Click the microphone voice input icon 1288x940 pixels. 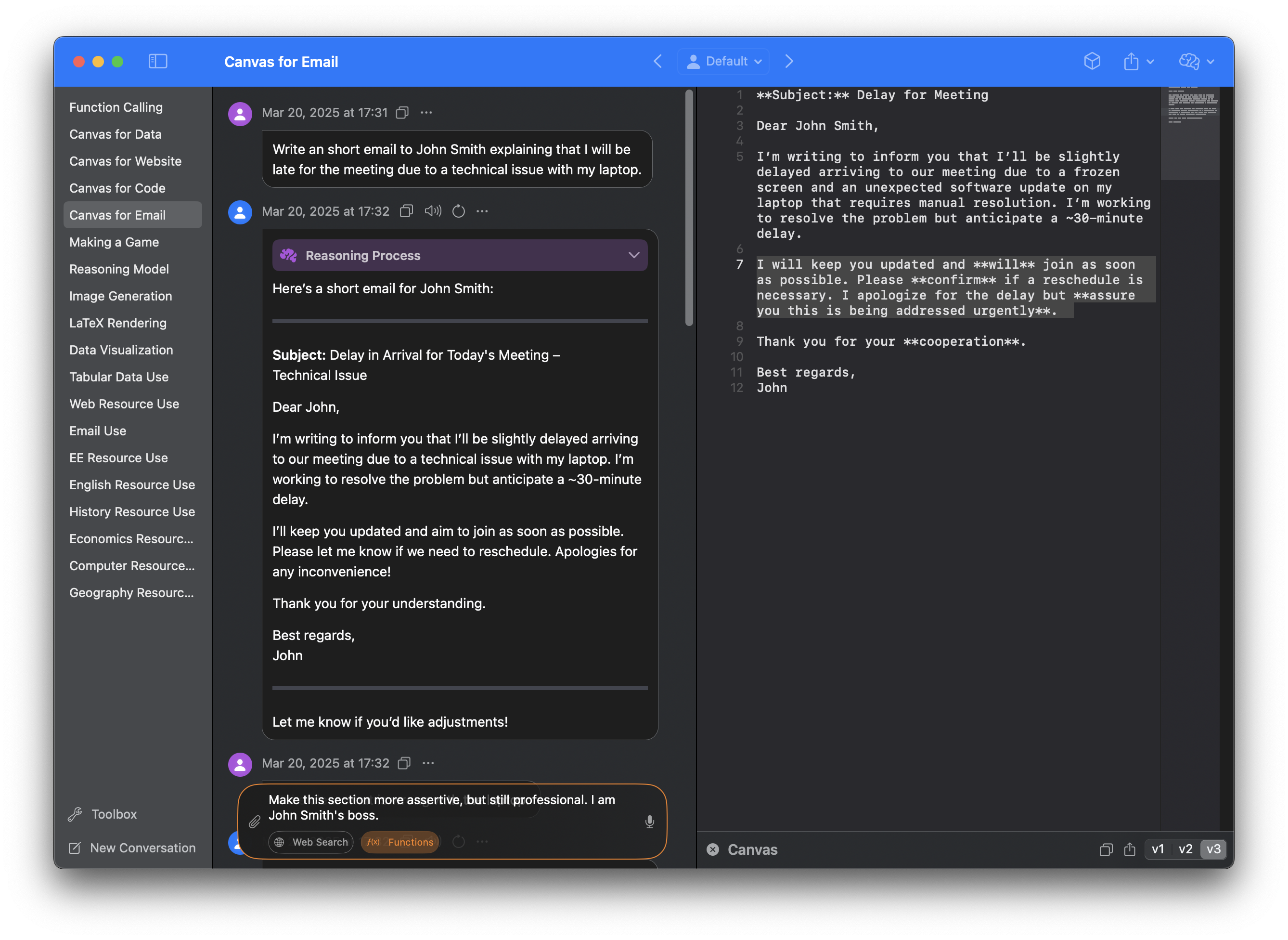649,822
